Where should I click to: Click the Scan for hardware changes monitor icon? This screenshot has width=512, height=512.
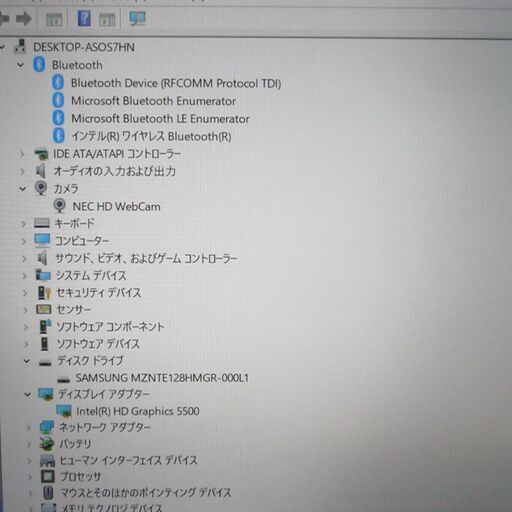pos(137,19)
